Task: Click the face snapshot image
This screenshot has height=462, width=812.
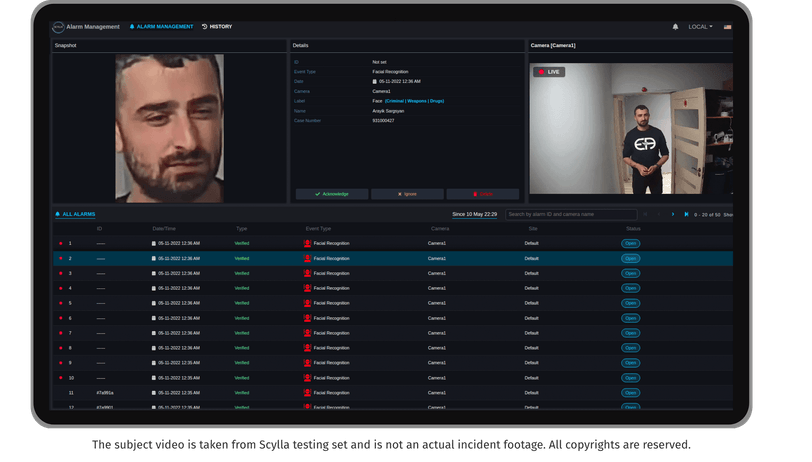Action: pyautogui.click(x=169, y=128)
